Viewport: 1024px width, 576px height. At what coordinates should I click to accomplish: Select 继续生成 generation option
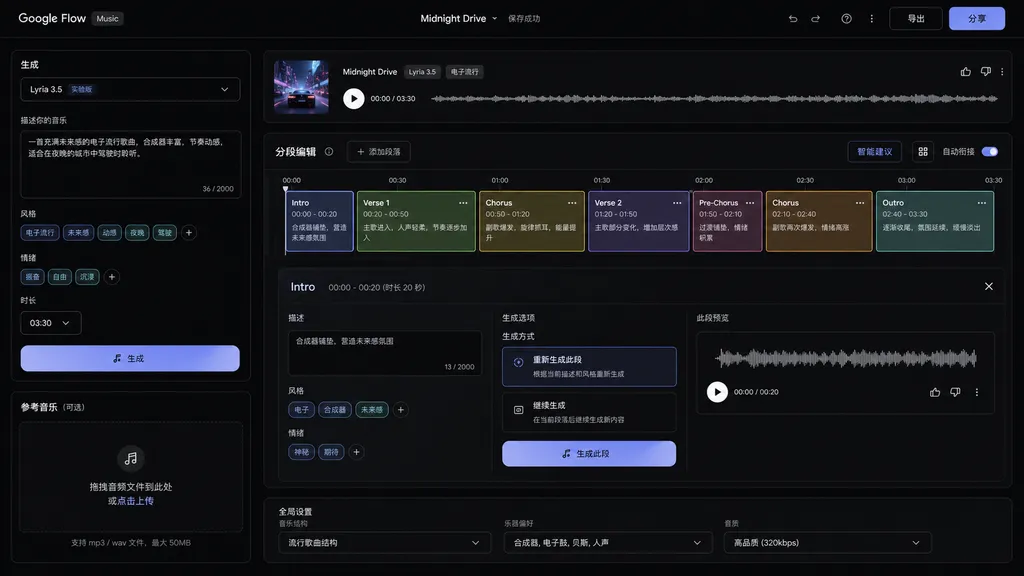pos(589,412)
